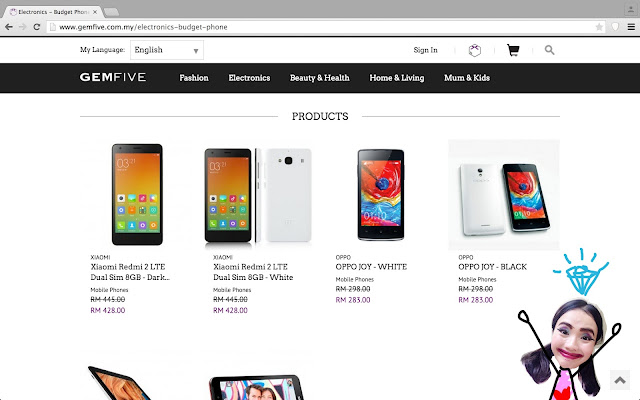This screenshot has width=640, height=400.
Task: Open the Mum & Kids menu
Action: (468, 78)
